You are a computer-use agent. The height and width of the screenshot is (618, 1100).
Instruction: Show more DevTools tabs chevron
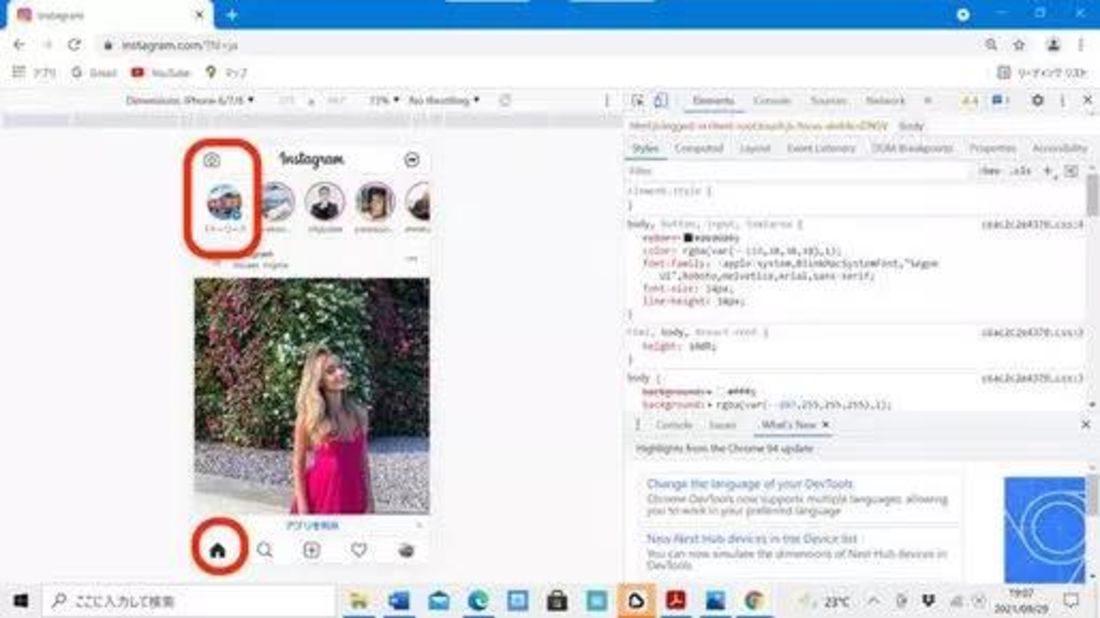(x=928, y=101)
